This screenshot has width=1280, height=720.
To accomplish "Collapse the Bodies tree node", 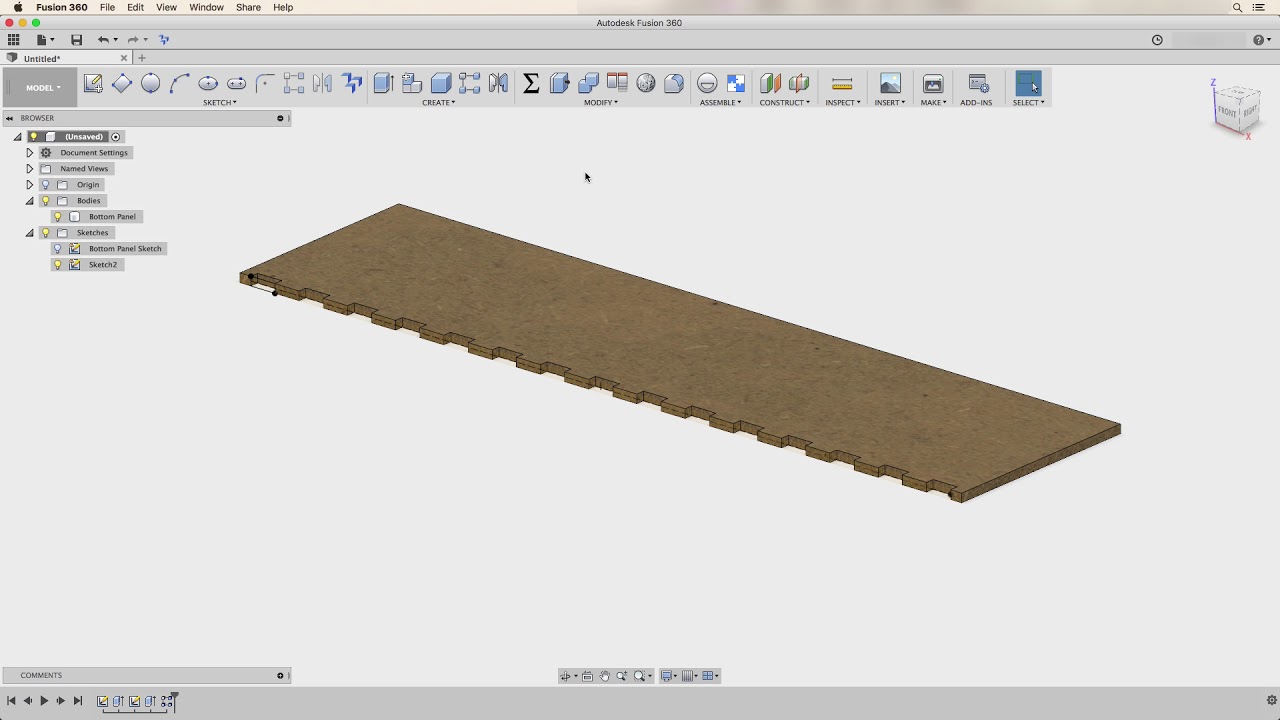I will click(x=30, y=201).
